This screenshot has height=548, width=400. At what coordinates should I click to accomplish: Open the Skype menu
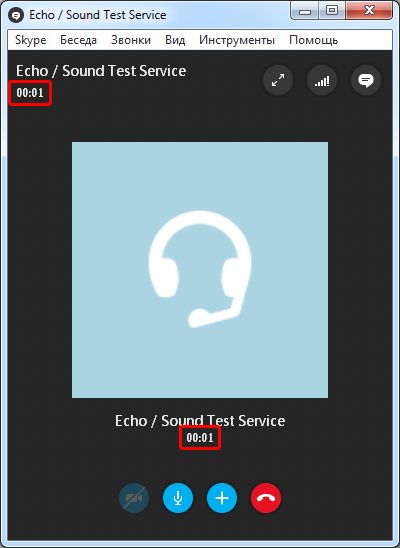[x=31, y=40]
